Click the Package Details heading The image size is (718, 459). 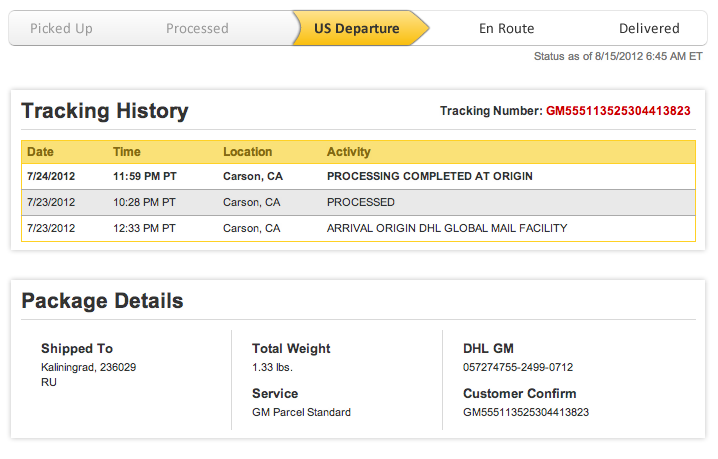click(x=102, y=300)
